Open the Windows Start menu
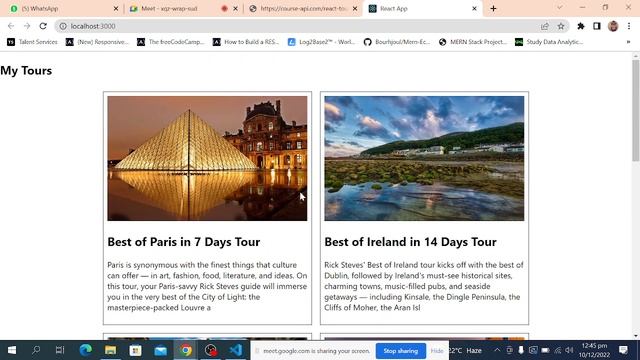 click(12, 350)
